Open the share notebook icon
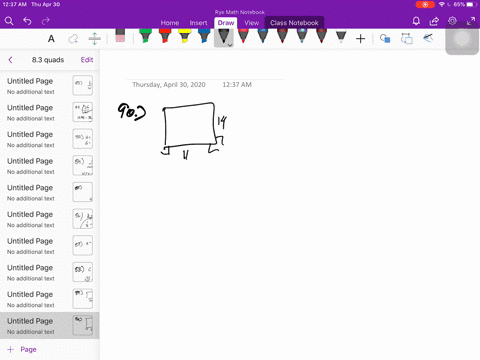The image size is (480, 360). tap(434, 21)
